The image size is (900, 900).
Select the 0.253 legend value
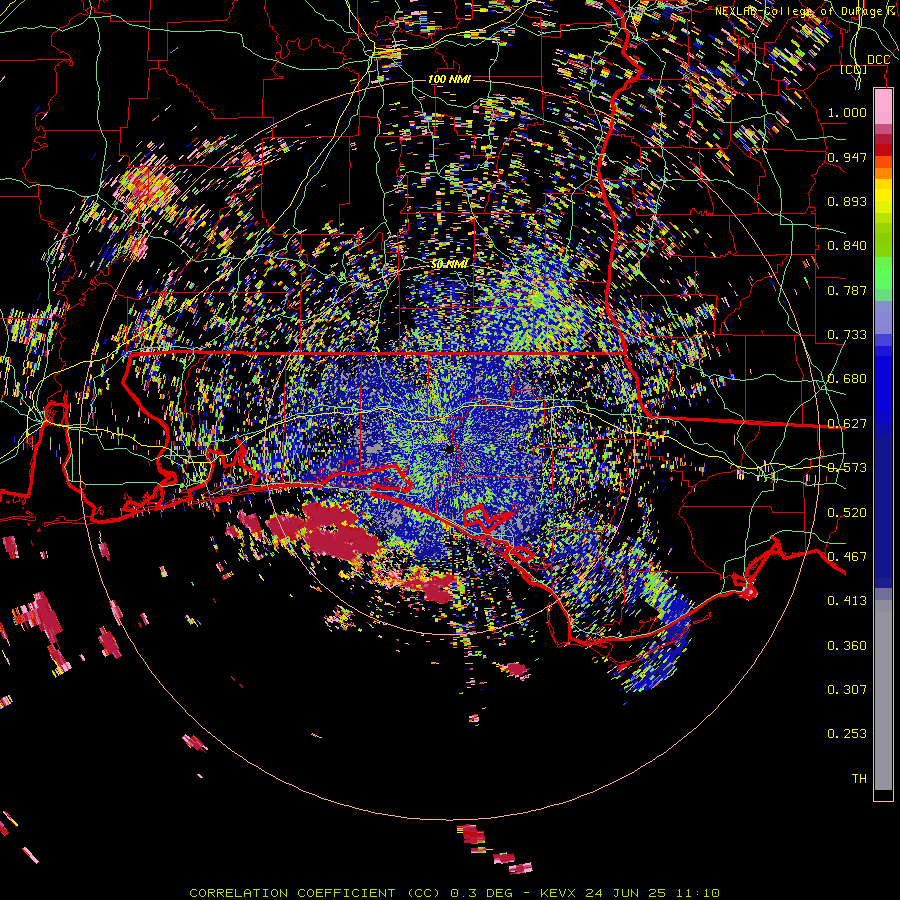(847, 734)
